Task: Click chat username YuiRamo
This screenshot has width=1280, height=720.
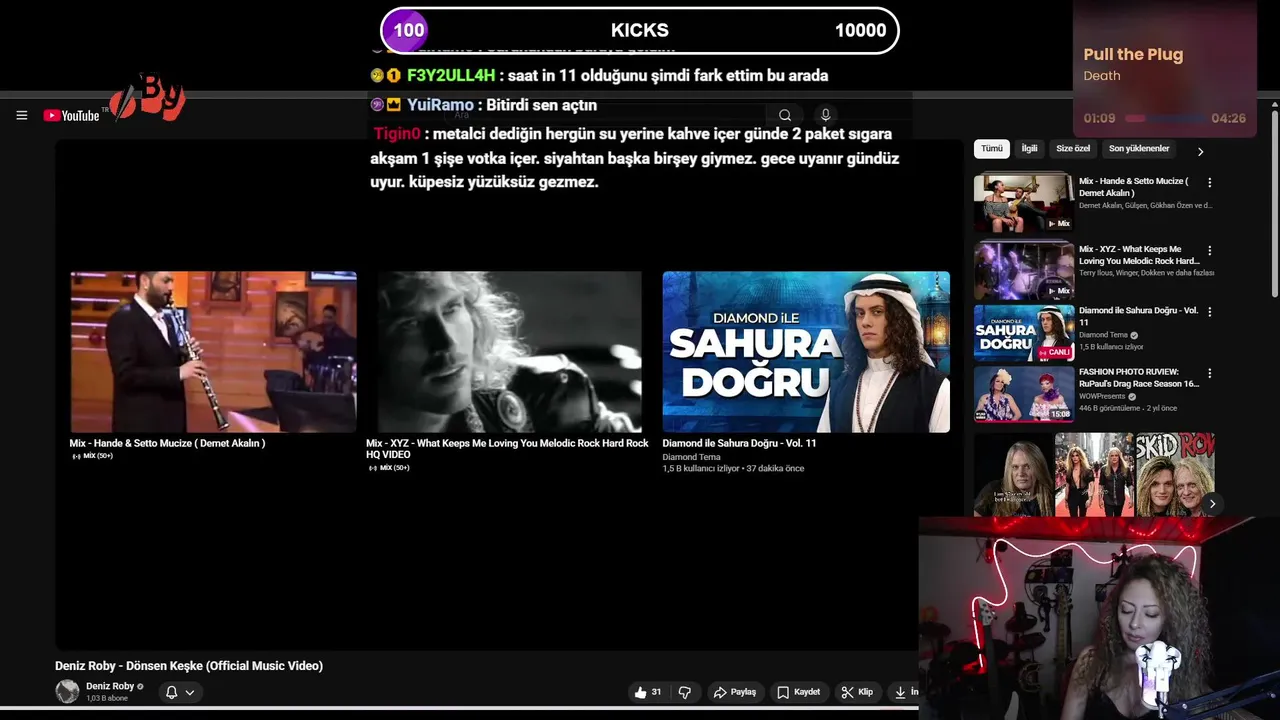Action: (x=440, y=105)
